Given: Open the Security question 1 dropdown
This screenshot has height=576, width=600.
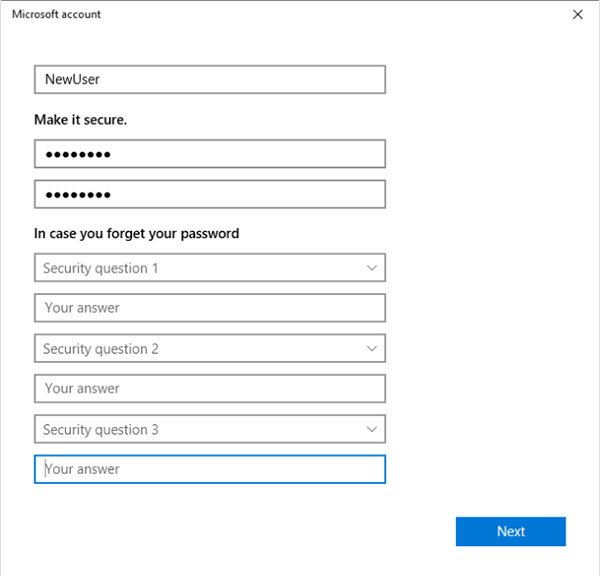Looking at the screenshot, I should (210, 268).
